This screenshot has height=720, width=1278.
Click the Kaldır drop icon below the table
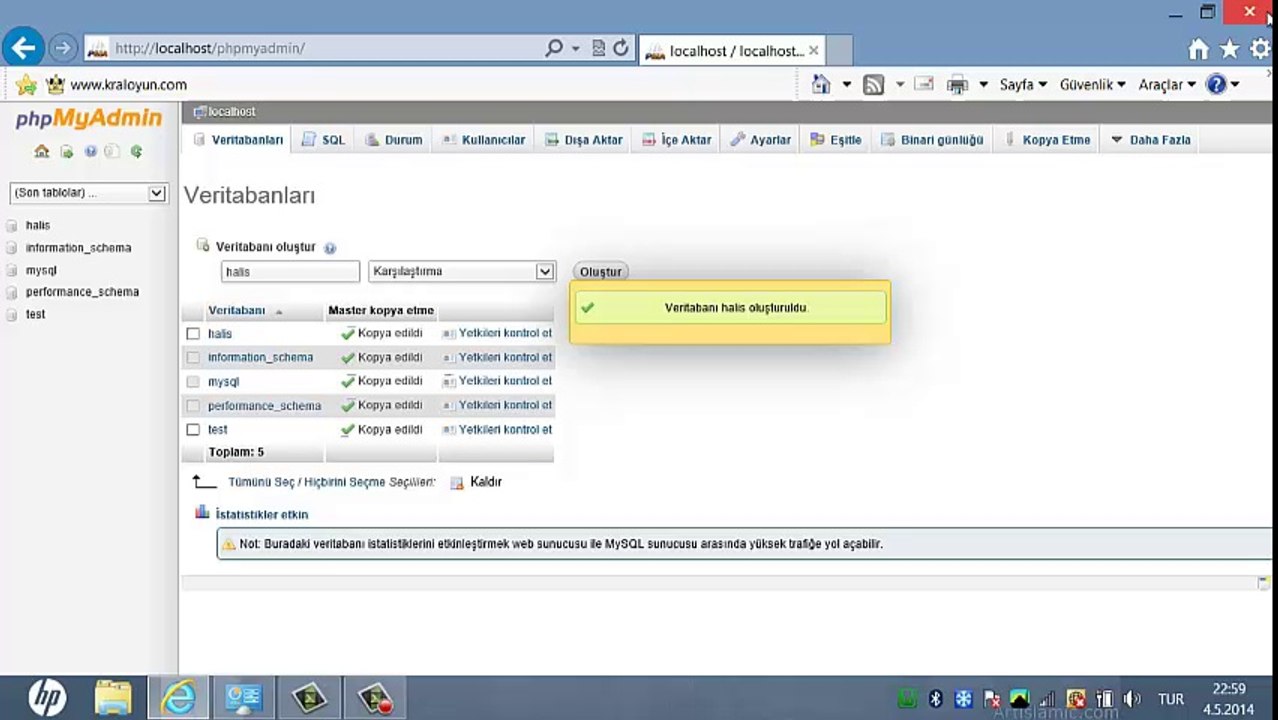coord(457,482)
